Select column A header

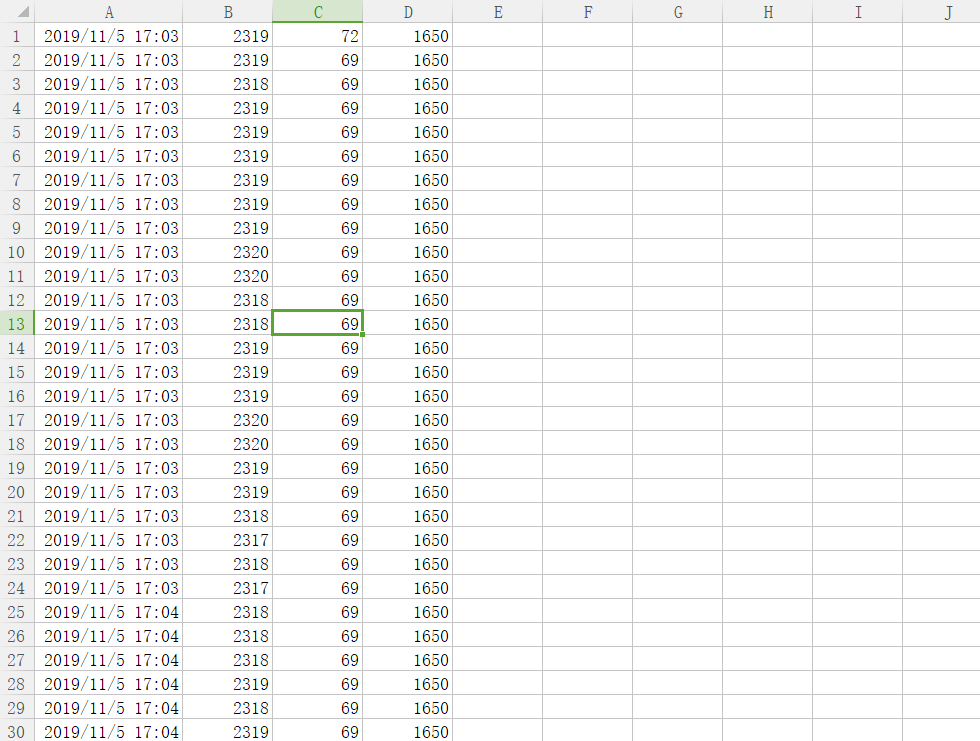tap(109, 12)
